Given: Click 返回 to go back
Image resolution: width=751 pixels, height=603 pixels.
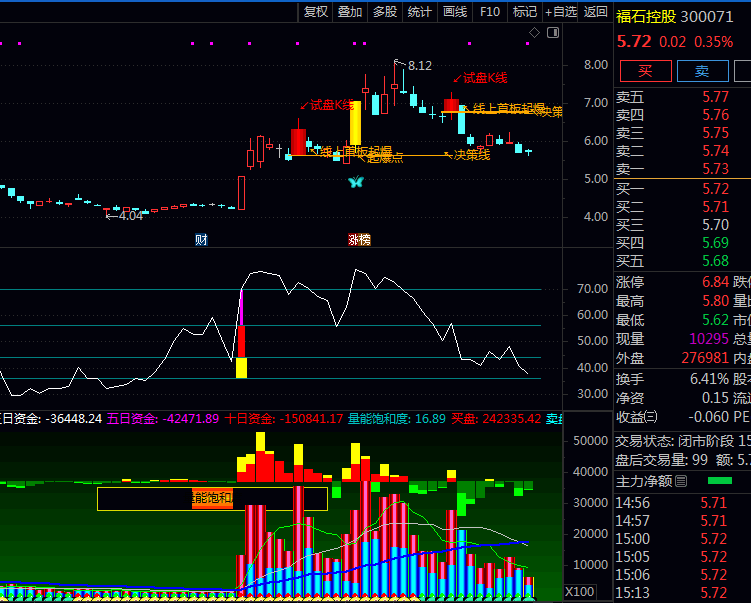Looking at the screenshot, I should 596,12.
